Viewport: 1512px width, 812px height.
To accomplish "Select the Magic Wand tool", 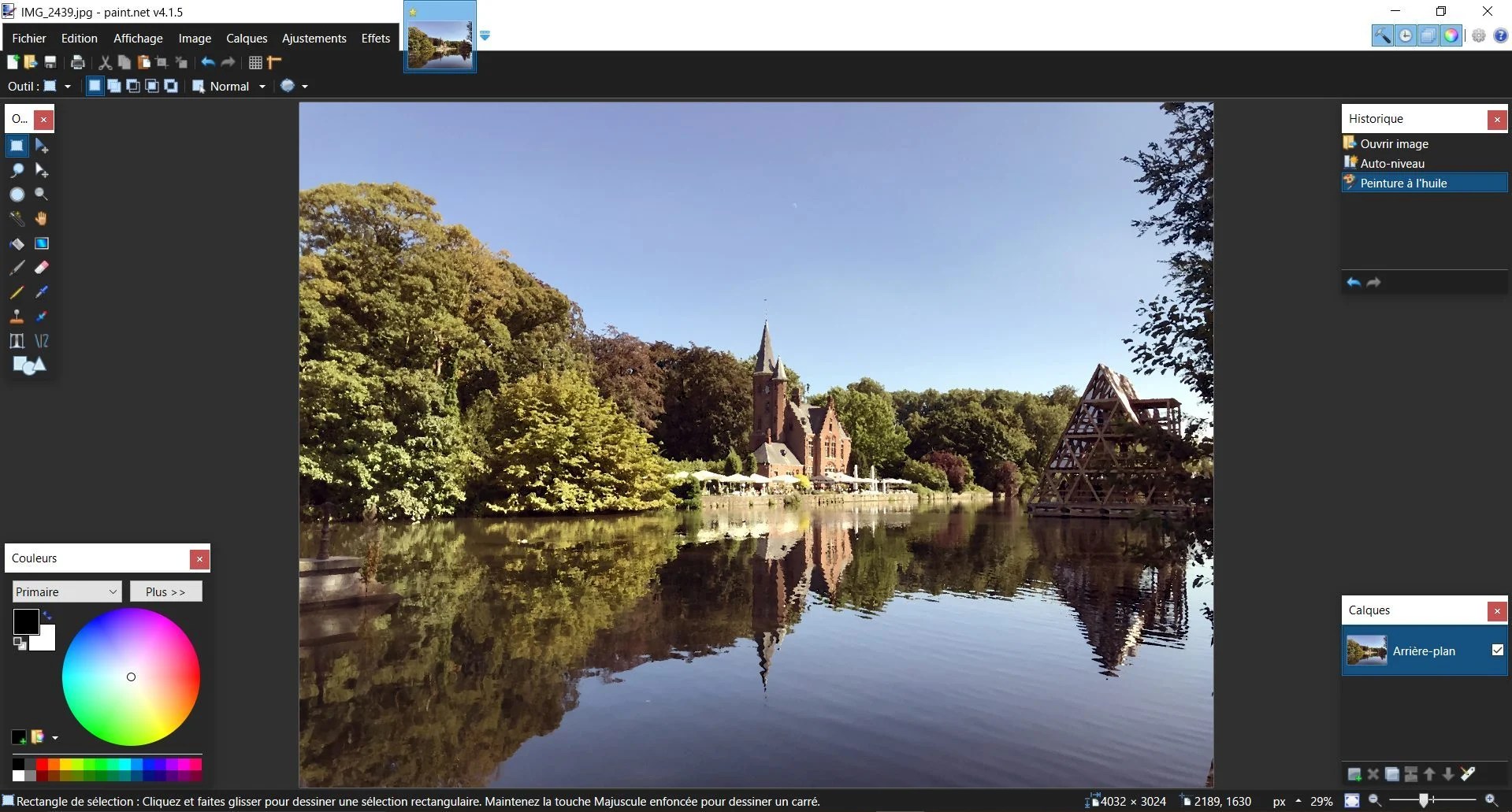I will (17, 219).
